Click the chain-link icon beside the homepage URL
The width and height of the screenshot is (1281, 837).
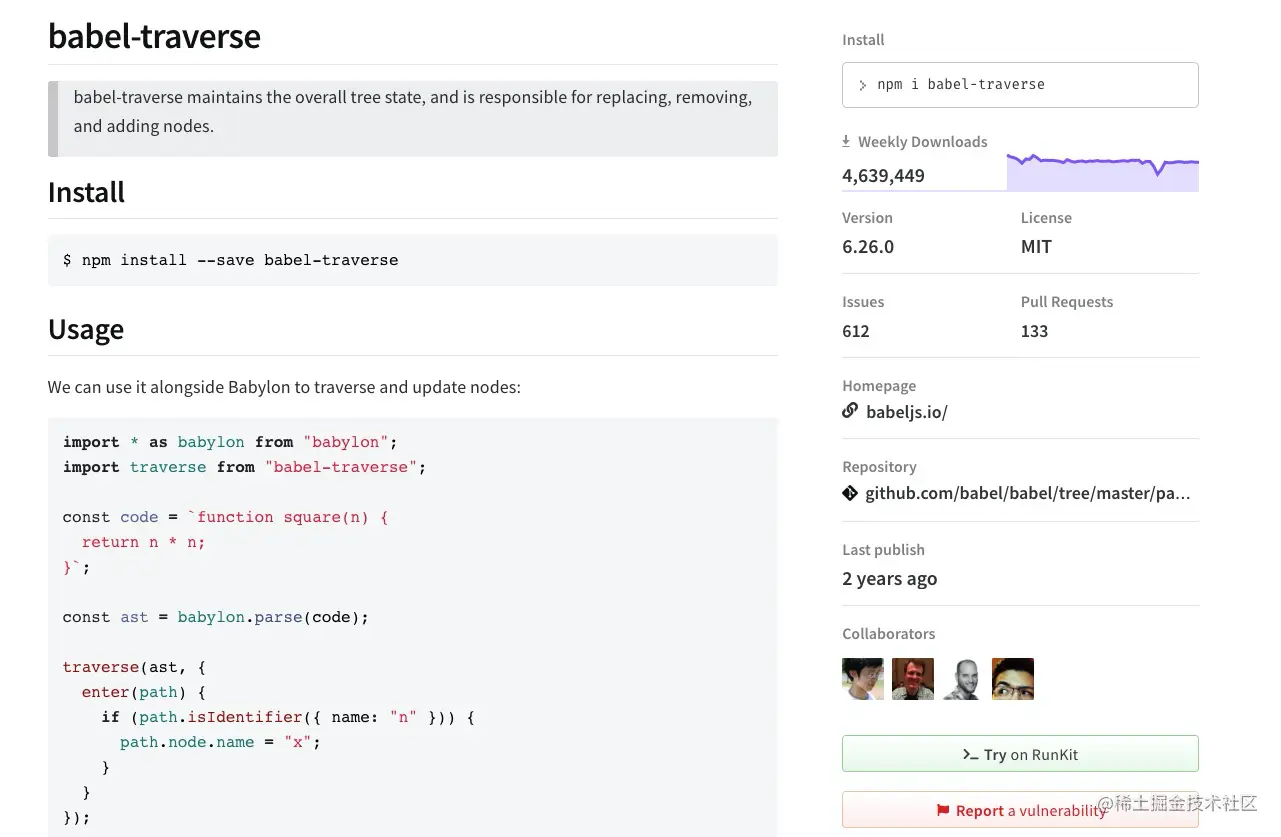850,410
